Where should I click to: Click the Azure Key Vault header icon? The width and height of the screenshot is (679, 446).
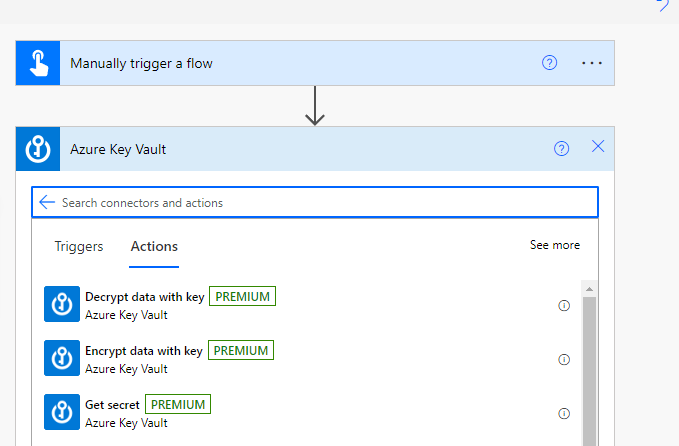(38, 149)
